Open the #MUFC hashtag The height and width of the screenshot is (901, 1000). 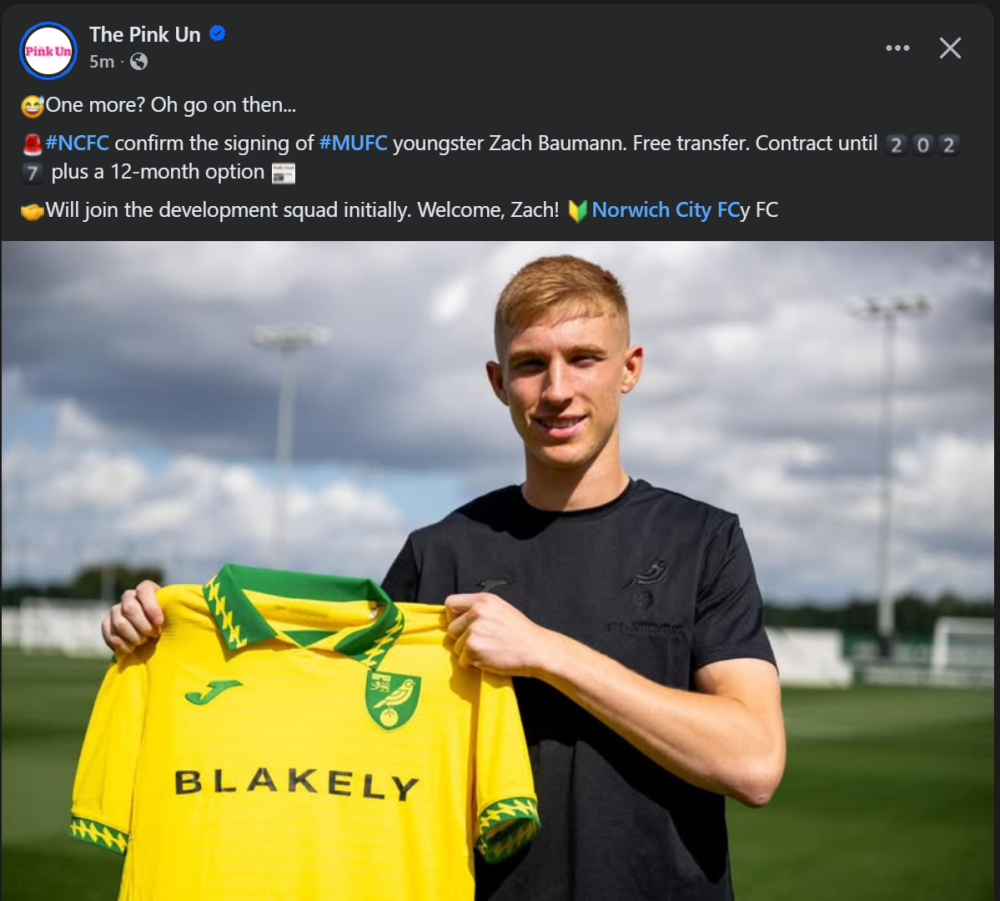[353, 143]
